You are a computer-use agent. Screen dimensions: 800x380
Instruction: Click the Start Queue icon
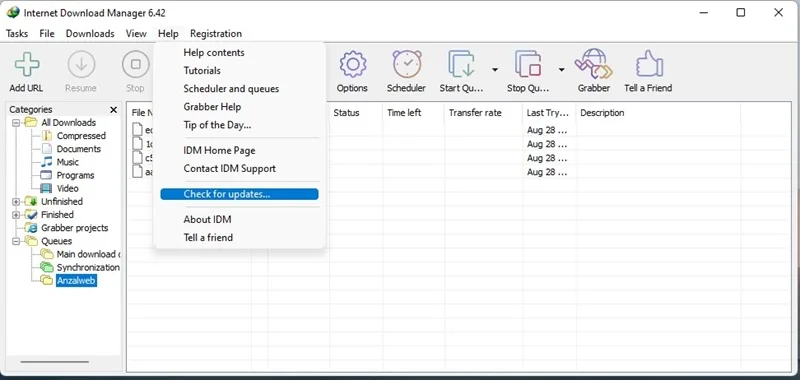(x=461, y=64)
